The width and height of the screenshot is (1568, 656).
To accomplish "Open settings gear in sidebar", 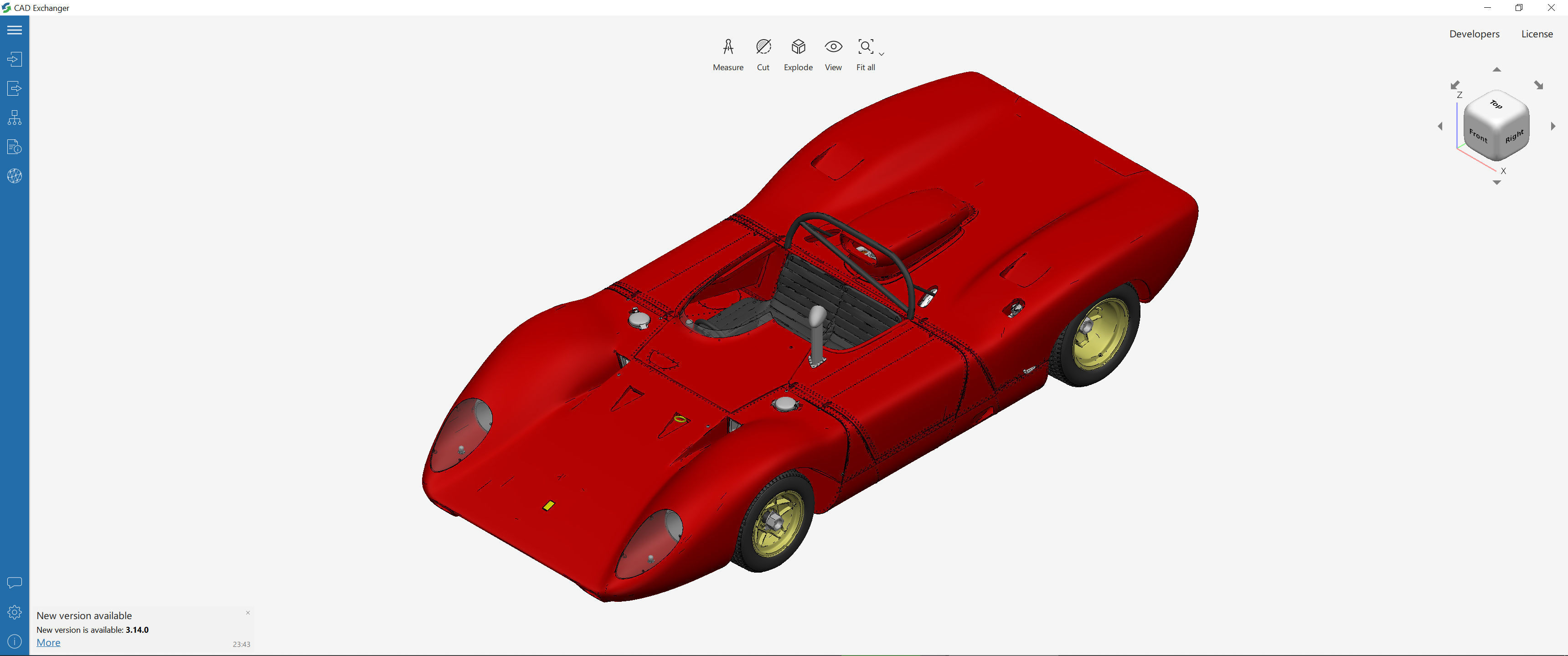I will click(15, 612).
